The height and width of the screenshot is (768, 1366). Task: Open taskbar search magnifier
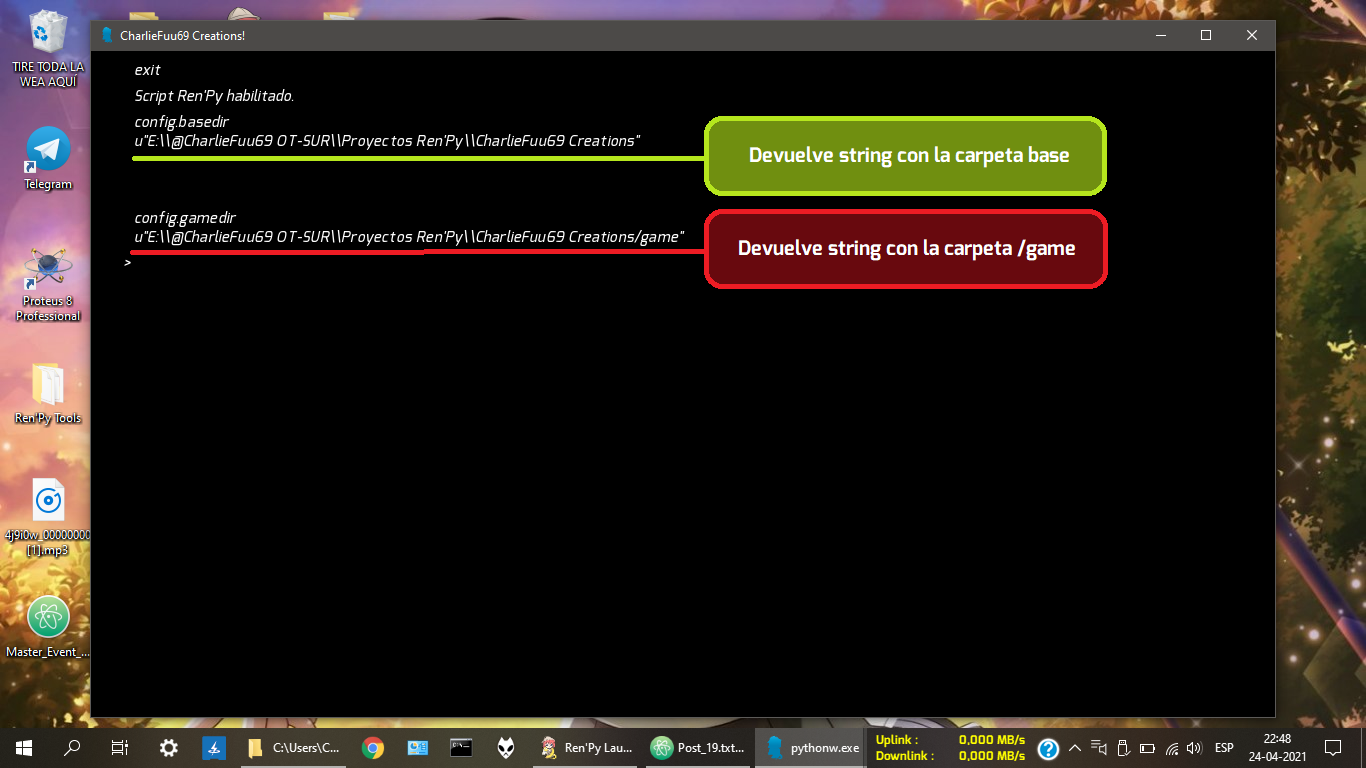tap(72, 747)
